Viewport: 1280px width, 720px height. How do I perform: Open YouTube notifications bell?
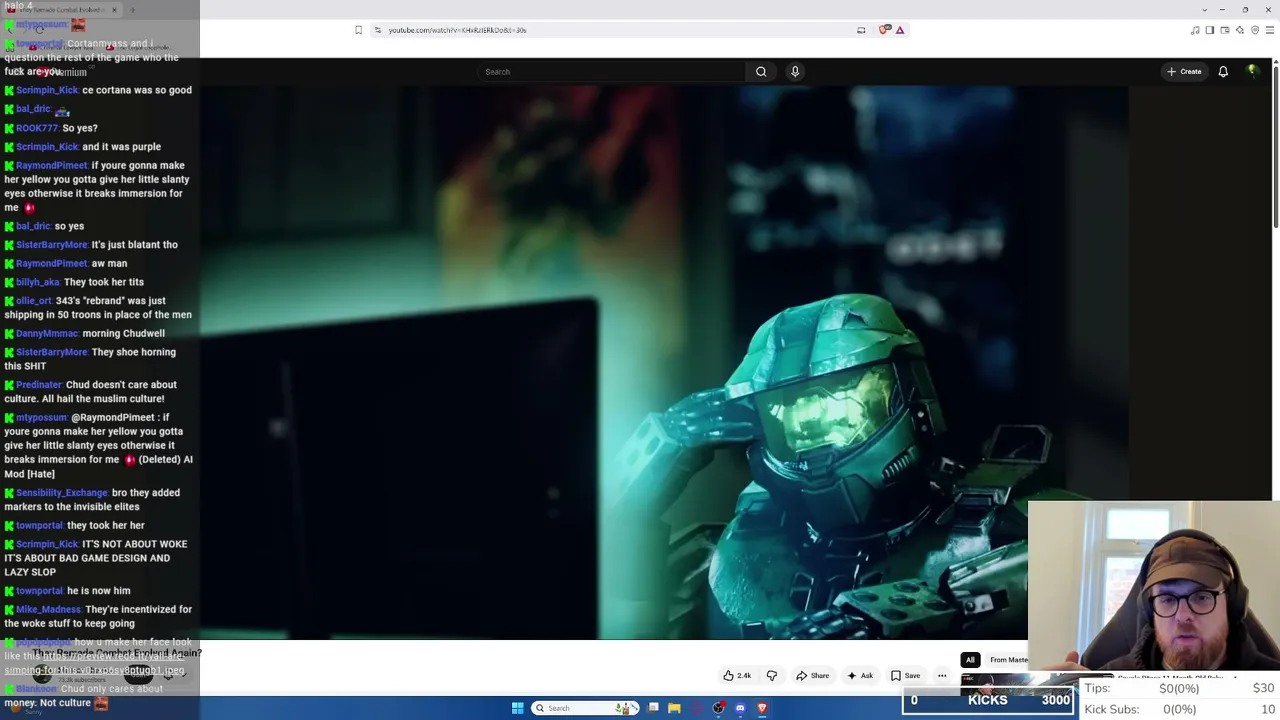pos(1223,72)
